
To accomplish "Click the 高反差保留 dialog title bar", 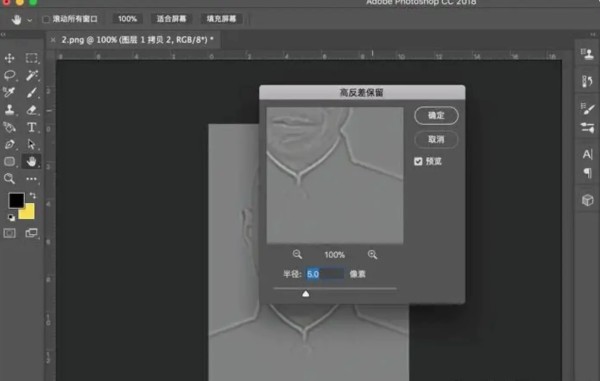I will click(362, 93).
